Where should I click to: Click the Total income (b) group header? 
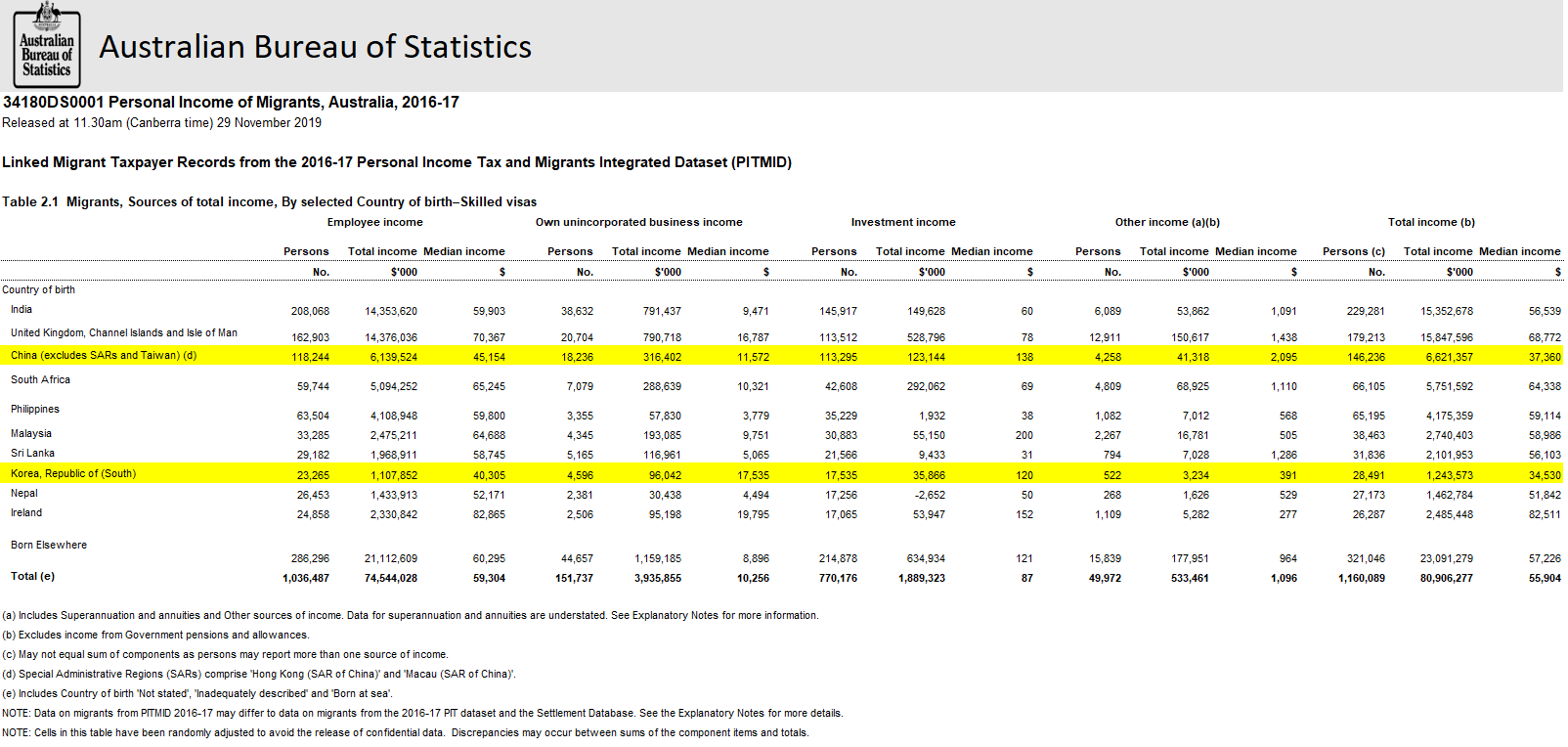click(x=1430, y=223)
